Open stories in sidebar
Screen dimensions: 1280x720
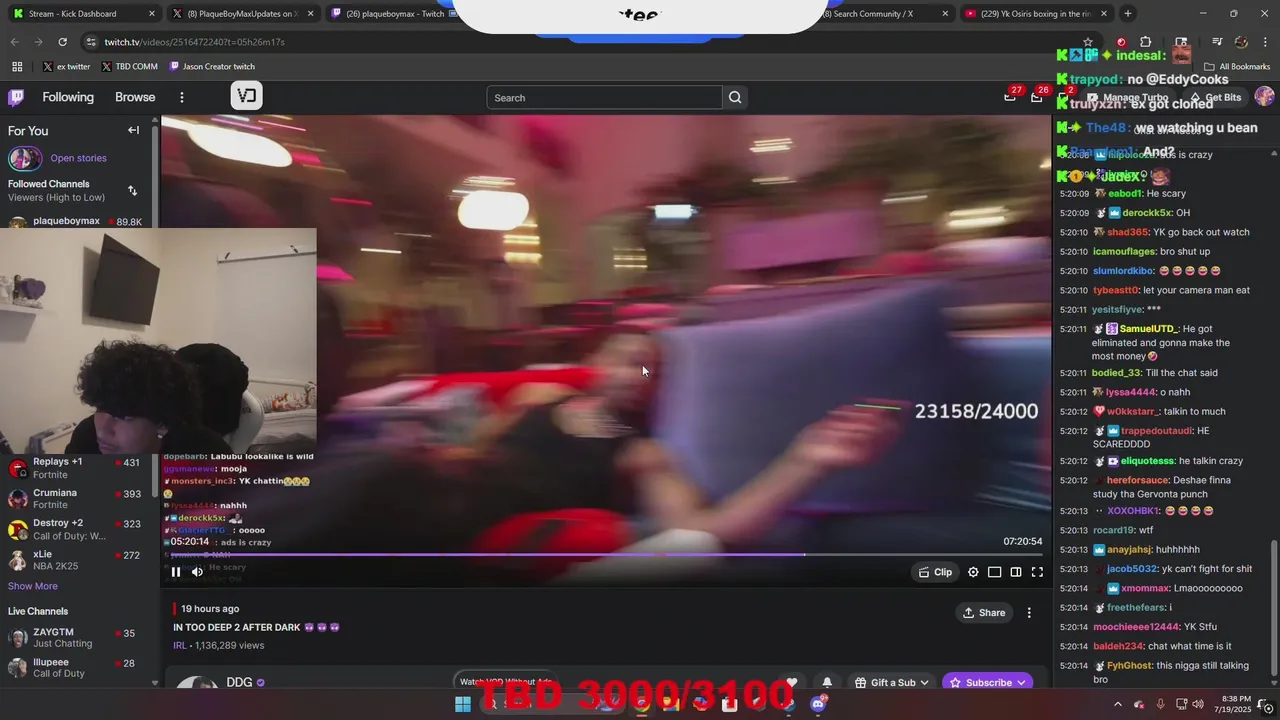click(78, 158)
